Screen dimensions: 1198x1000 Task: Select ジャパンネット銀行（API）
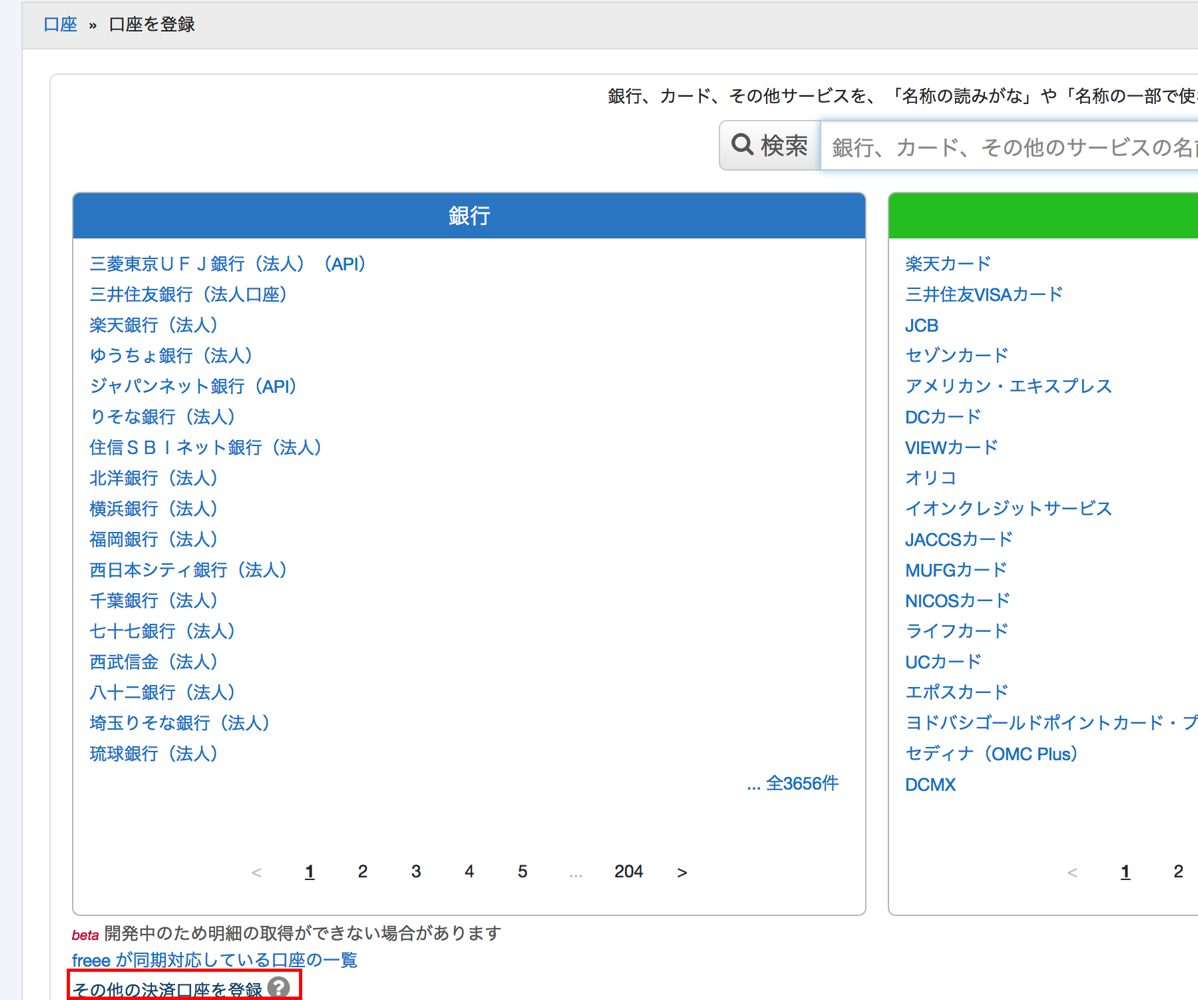point(193,386)
